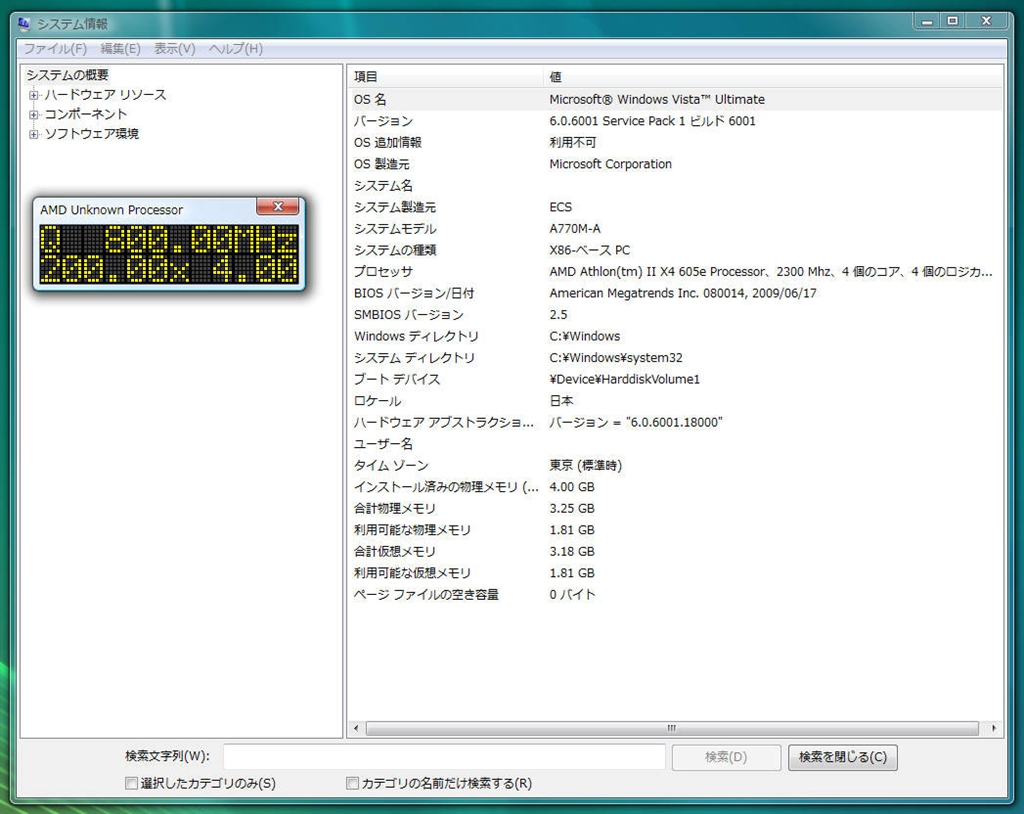The width and height of the screenshot is (1024, 814).
Task: Click the ハードウェア アブストラクショ... row label
Action: click(x=443, y=423)
